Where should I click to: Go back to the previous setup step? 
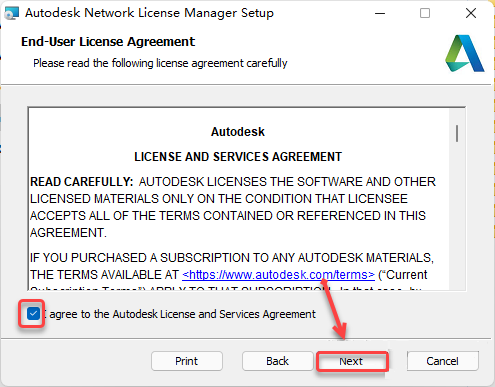click(x=278, y=361)
